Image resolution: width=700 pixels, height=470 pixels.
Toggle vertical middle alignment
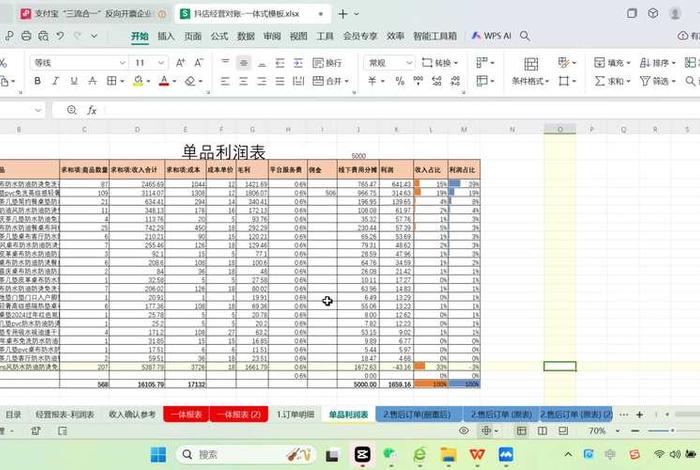[244, 63]
